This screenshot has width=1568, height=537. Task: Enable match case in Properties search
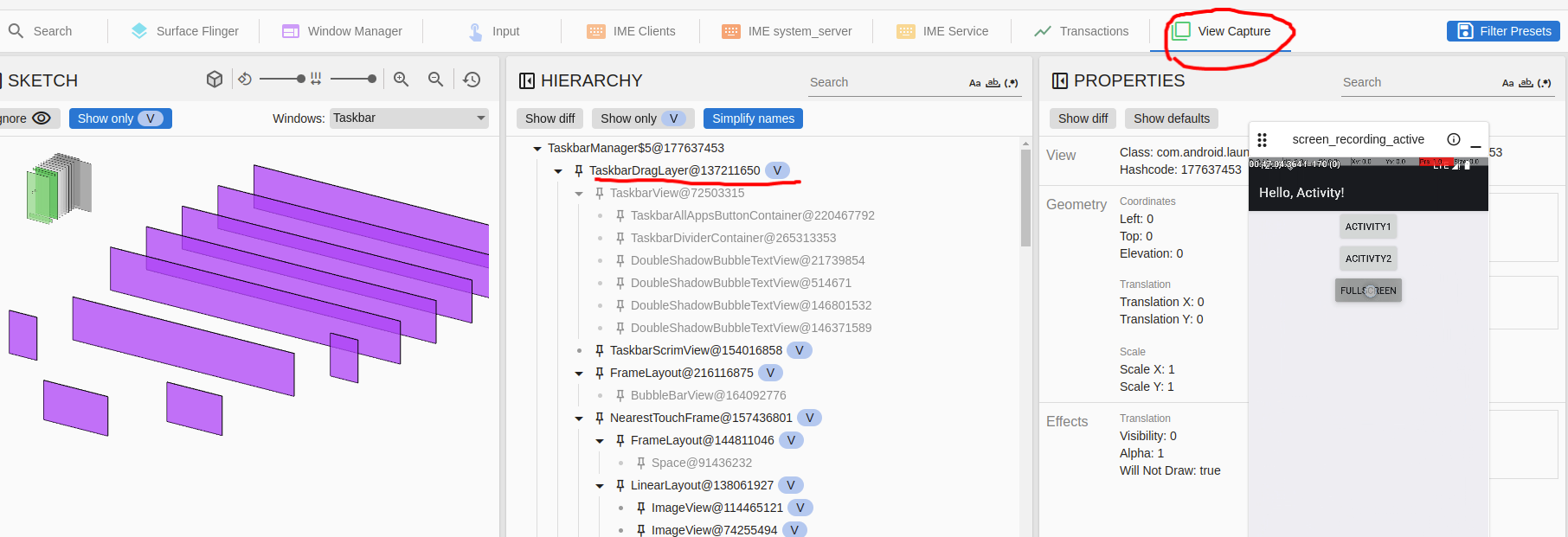(1507, 83)
